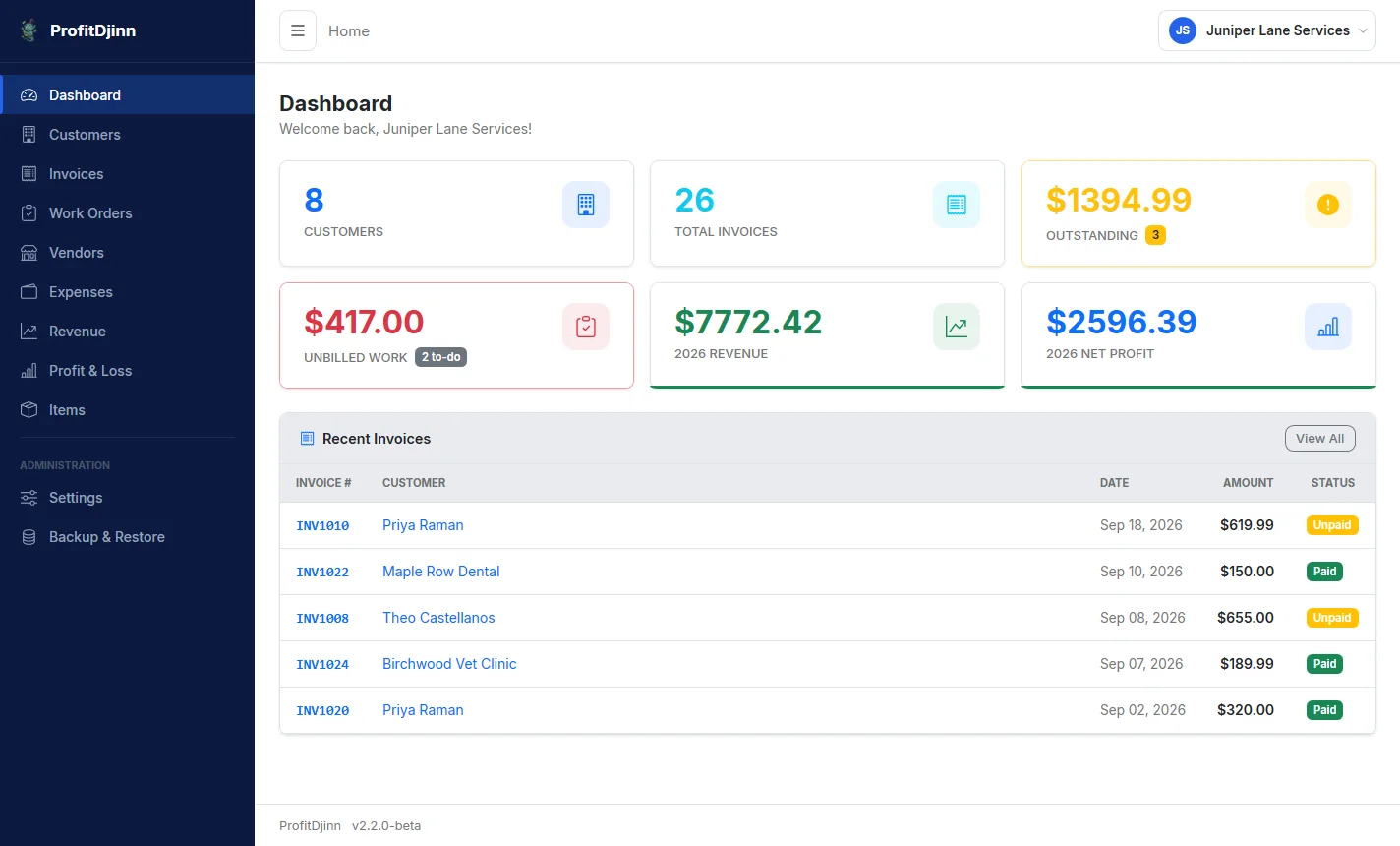Open the Items sidebar item
The image size is (1400, 846).
127,410
